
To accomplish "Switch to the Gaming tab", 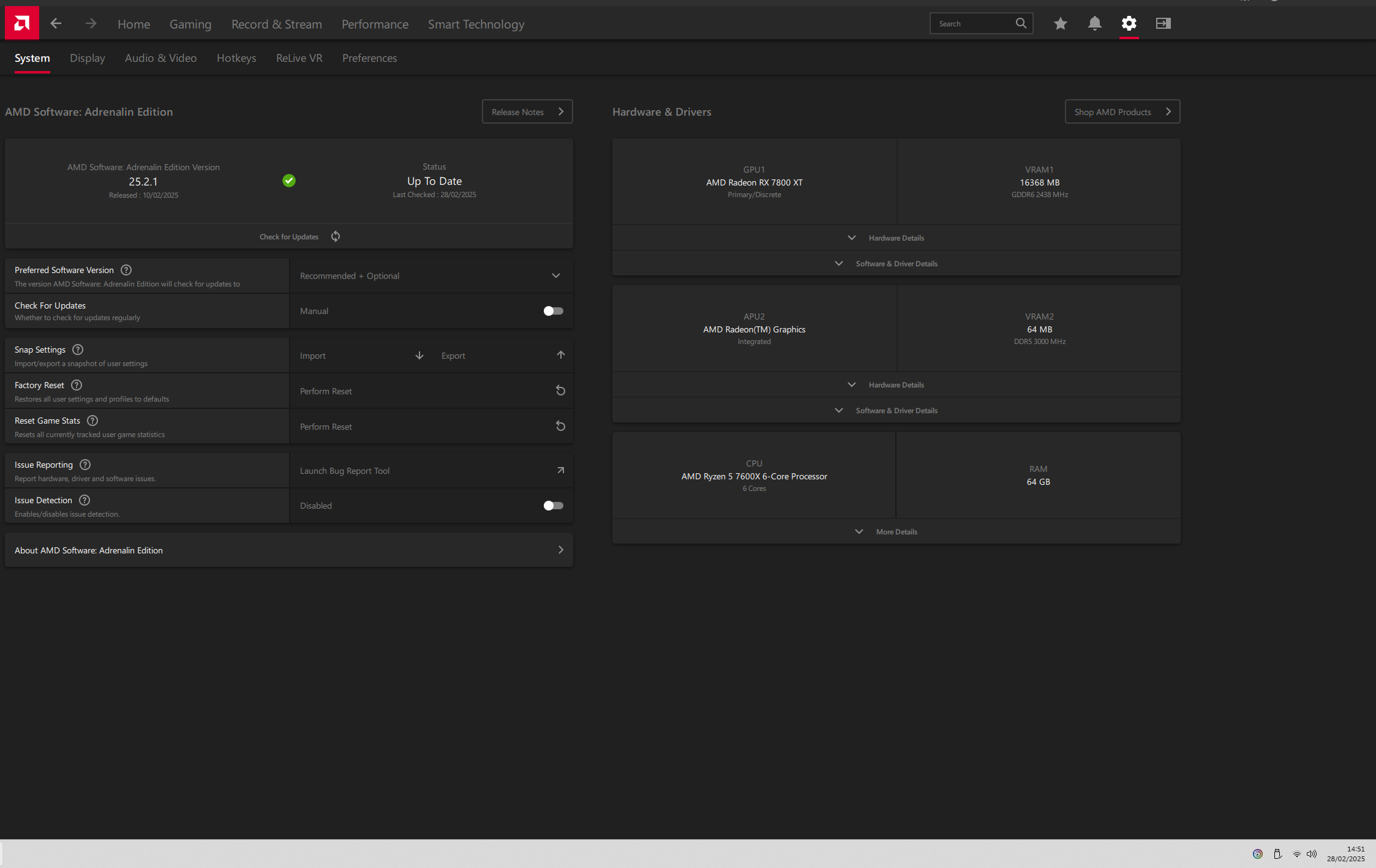I will pyautogui.click(x=190, y=24).
